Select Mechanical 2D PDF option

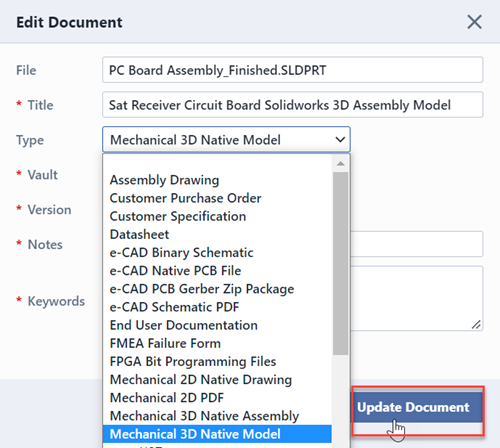pos(217,398)
